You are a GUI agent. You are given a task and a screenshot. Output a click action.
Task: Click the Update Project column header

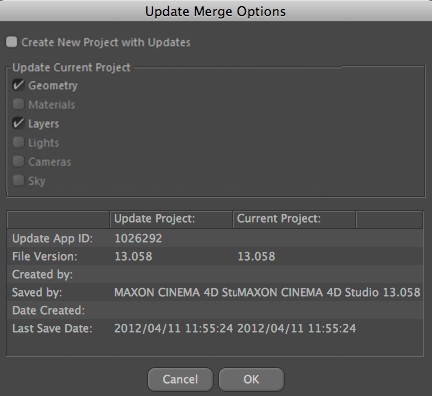171,219
